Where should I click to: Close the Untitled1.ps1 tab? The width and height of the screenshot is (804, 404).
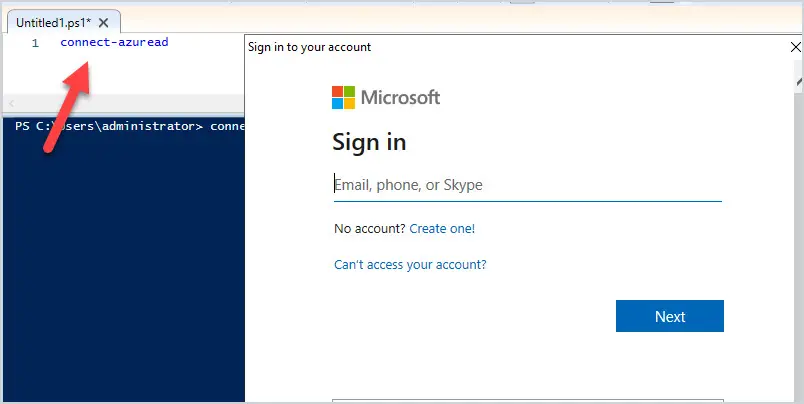pyautogui.click(x=104, y=23)
